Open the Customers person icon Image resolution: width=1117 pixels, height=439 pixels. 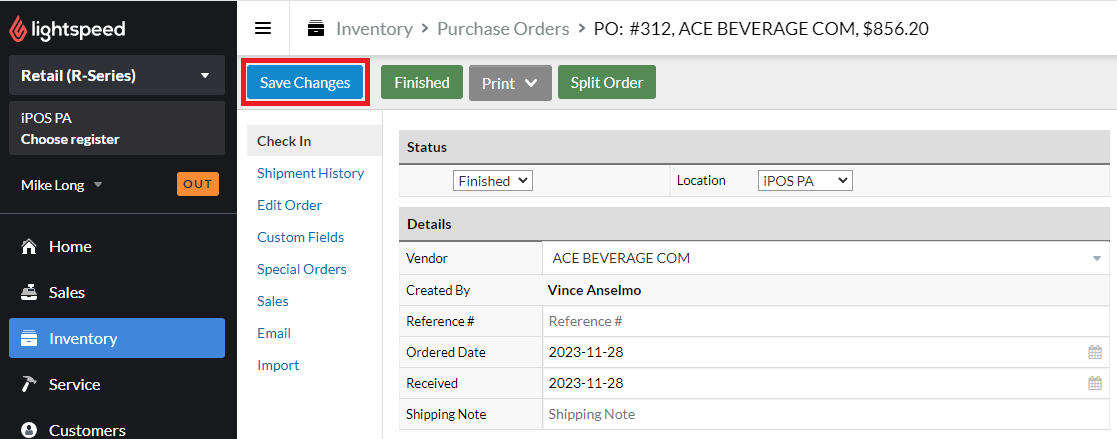(29, 430)
